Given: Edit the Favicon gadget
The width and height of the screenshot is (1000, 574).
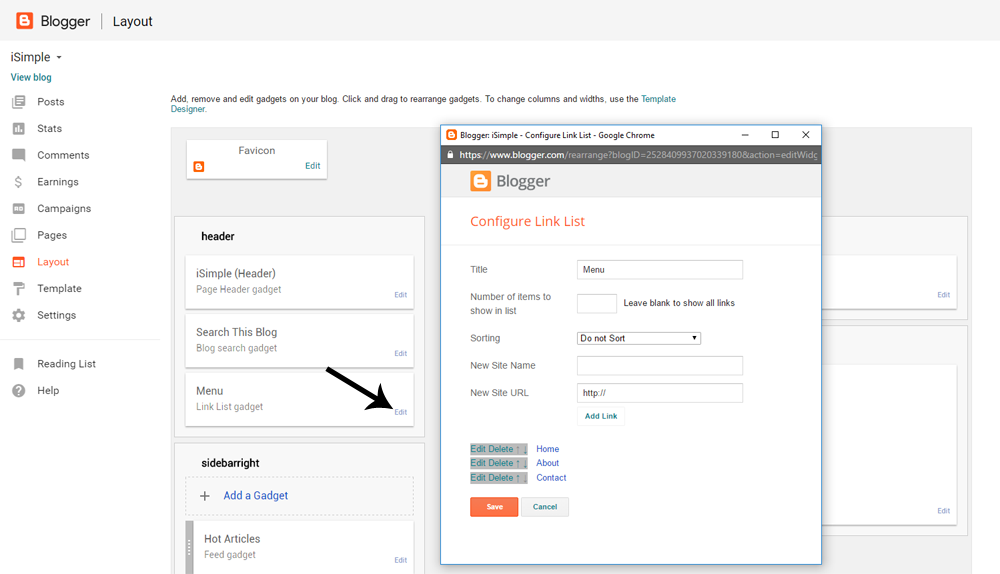Looking at the screenshot, I should (312, 166).
